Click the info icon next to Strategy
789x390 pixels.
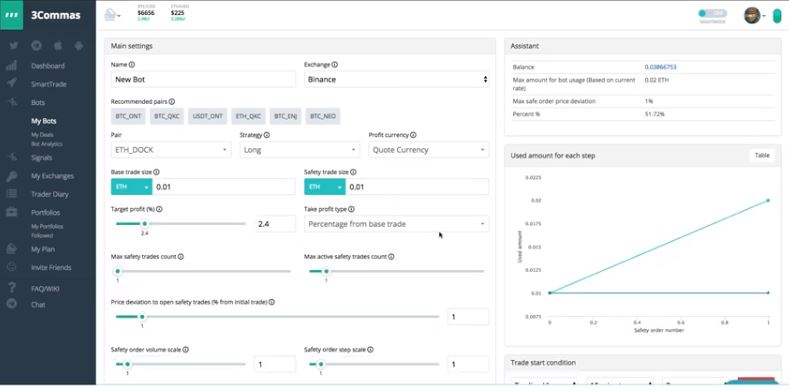[x=267, y=135]
